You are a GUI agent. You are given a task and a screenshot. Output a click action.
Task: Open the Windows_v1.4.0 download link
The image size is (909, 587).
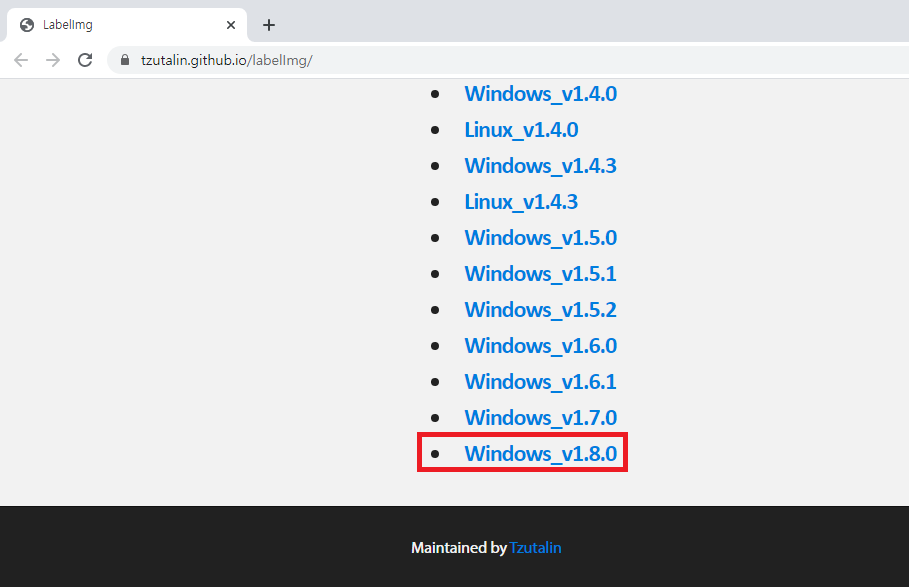pyautogui.click(x=540, y=94)
